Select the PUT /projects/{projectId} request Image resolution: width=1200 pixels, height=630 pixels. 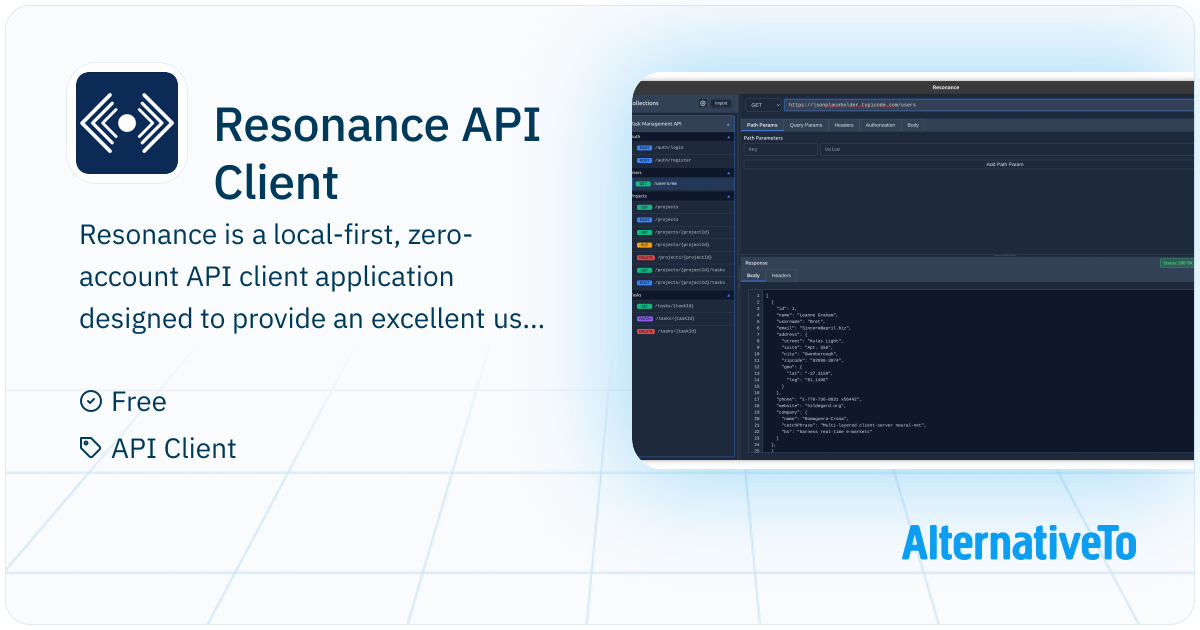click(683, 245)
